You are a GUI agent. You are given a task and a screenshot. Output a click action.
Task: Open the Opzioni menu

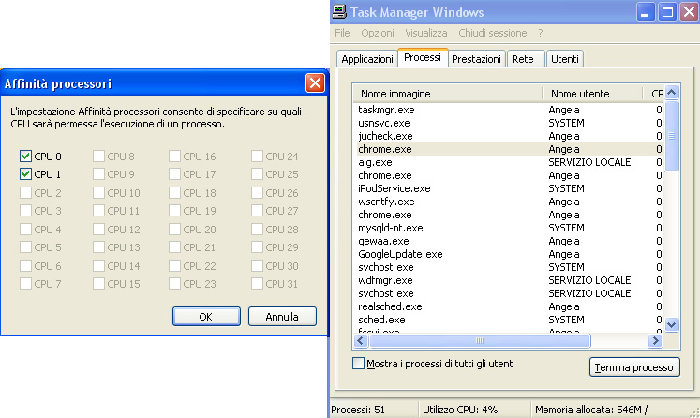tap(378, 33)
